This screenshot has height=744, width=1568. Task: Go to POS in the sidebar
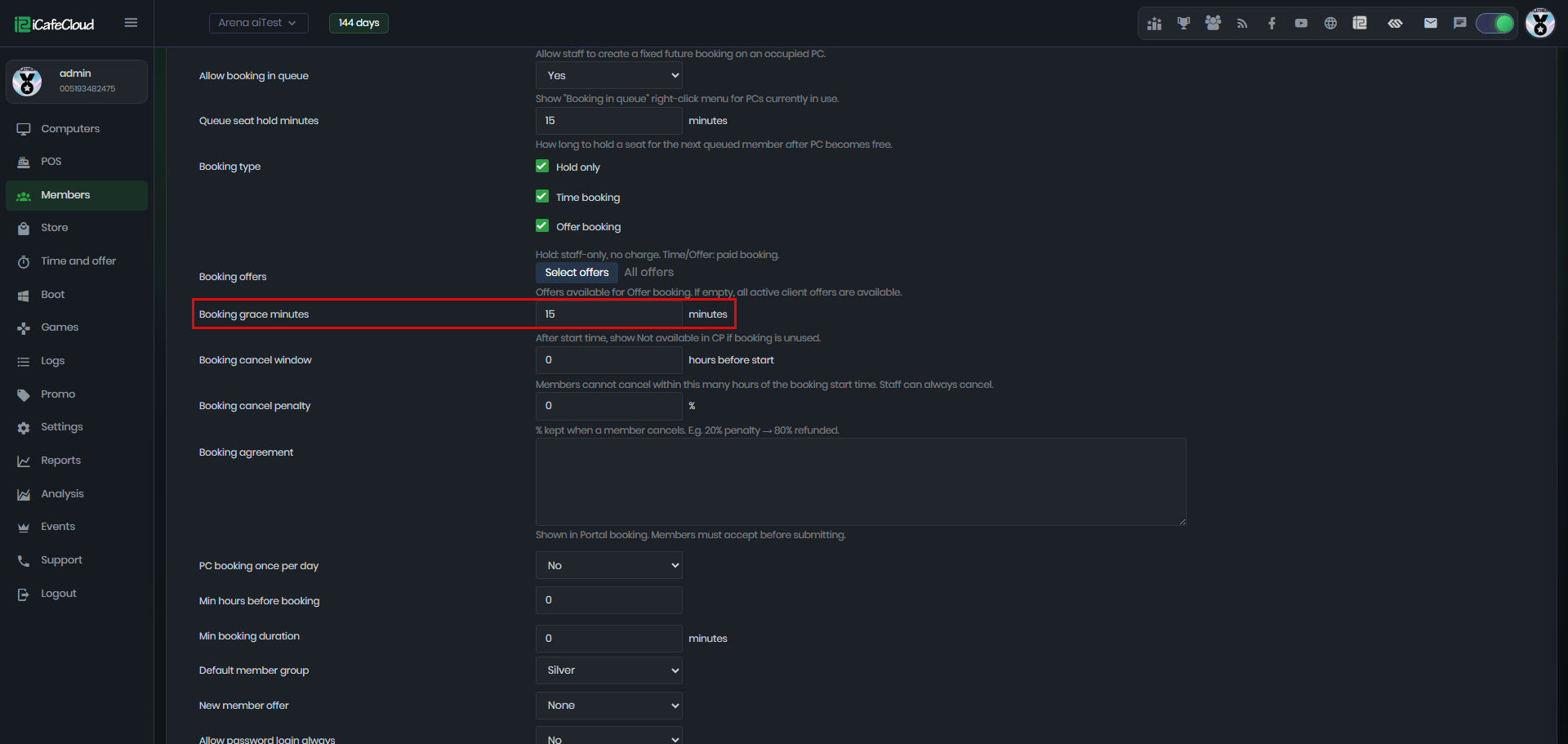[77, 162]
